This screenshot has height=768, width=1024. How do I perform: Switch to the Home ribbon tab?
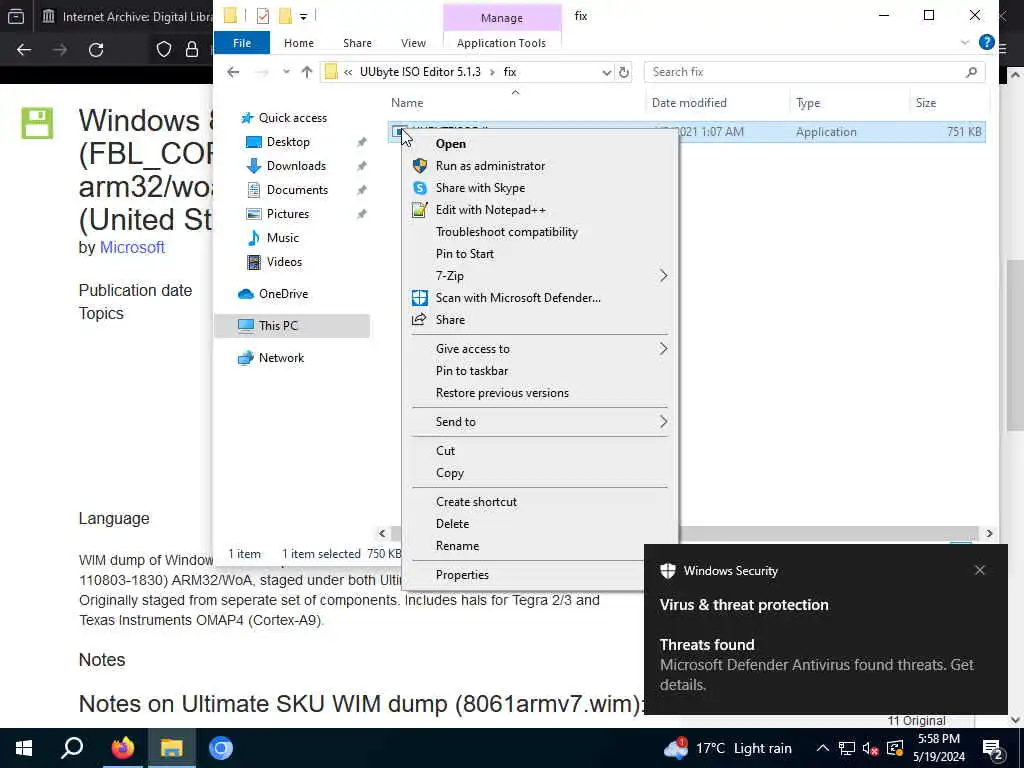click(298, 43)
